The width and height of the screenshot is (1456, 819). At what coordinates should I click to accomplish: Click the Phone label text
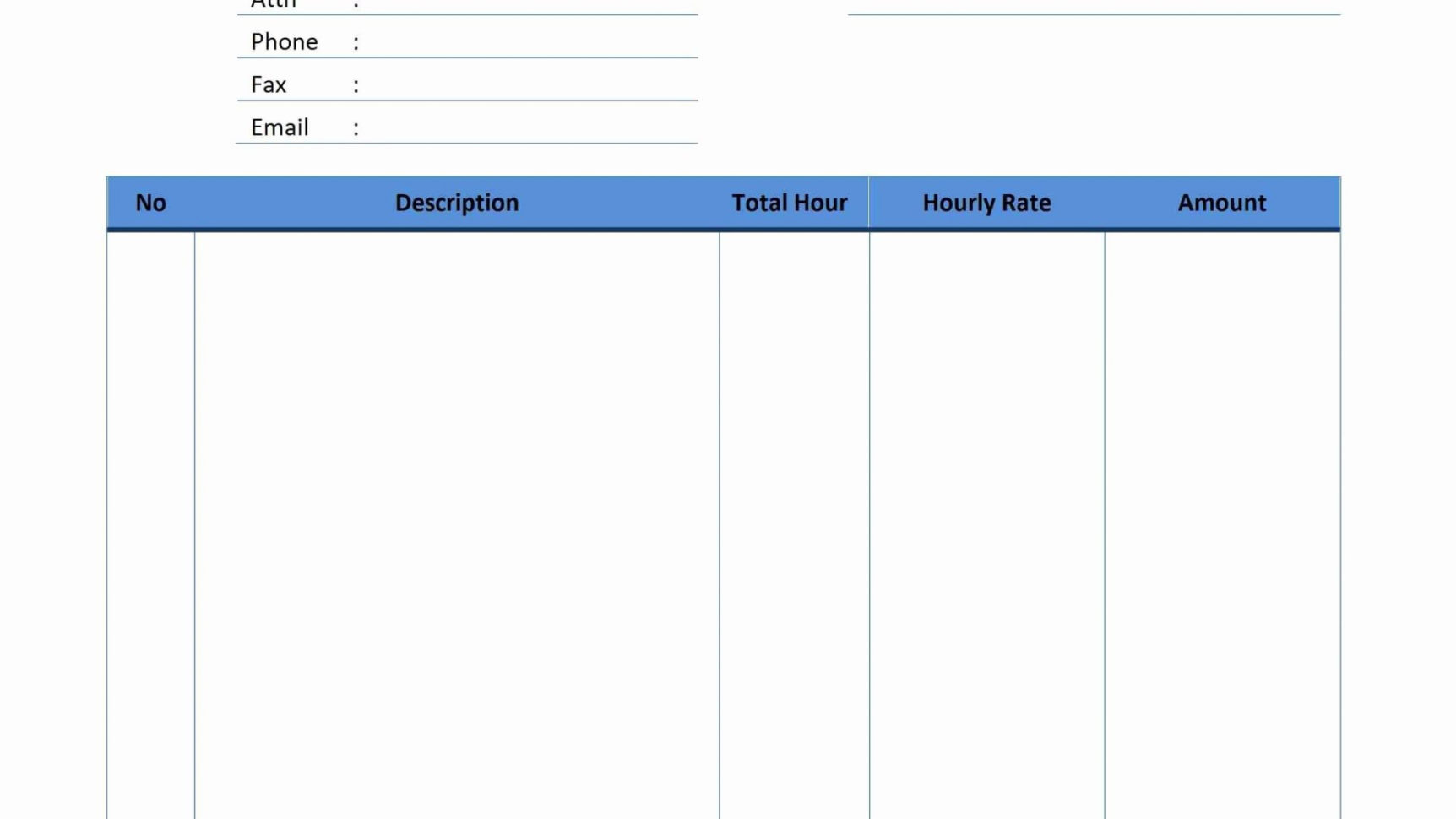pos(284,41)
